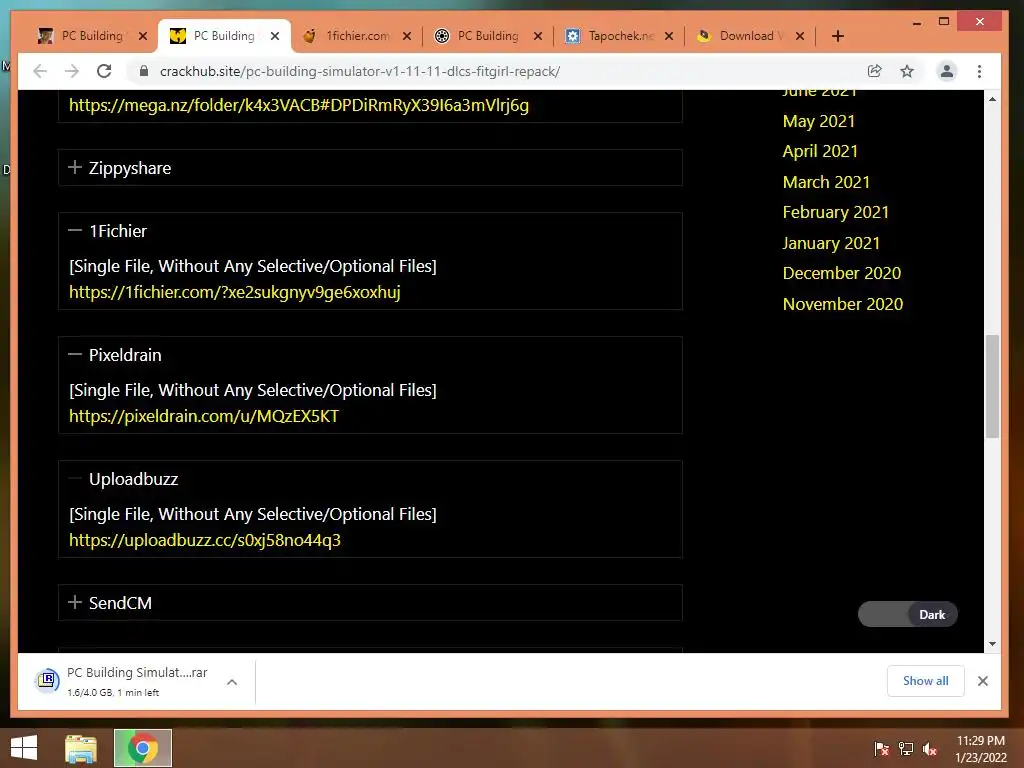This screenshot has width=1024, height=768.
Task: Expand the Zippyshare section
Action: coord(370,168)
